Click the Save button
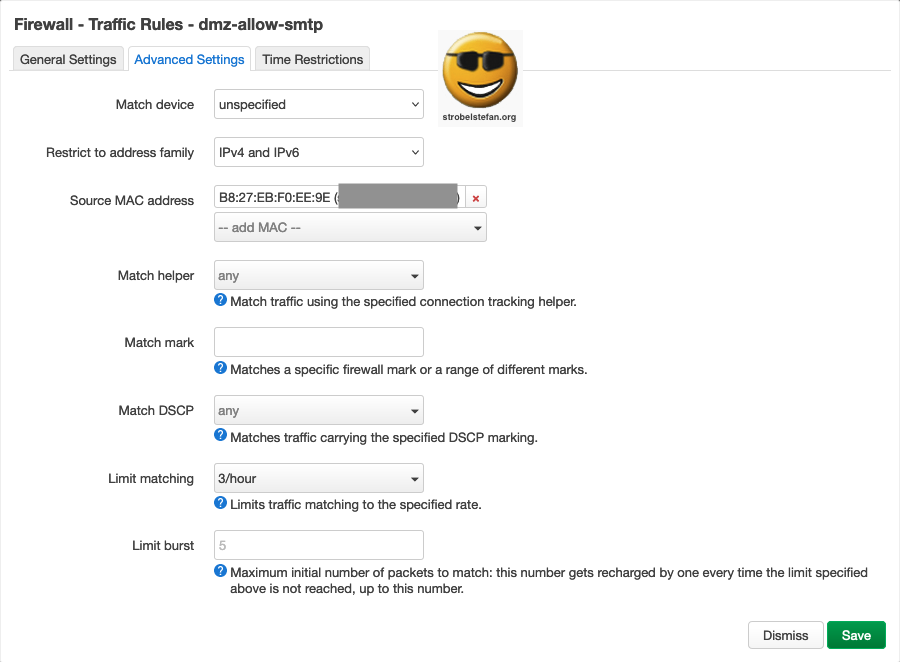 (x=856, y=635)
